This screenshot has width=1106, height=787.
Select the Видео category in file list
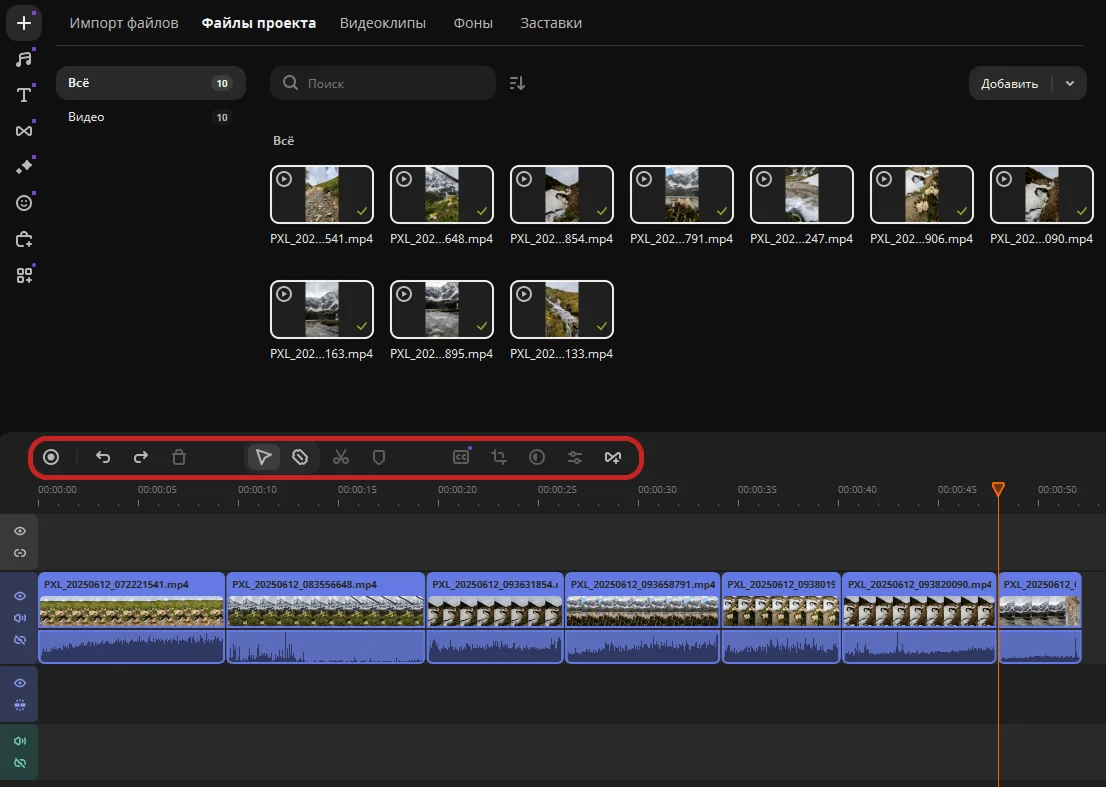click(x=86, y=117)
